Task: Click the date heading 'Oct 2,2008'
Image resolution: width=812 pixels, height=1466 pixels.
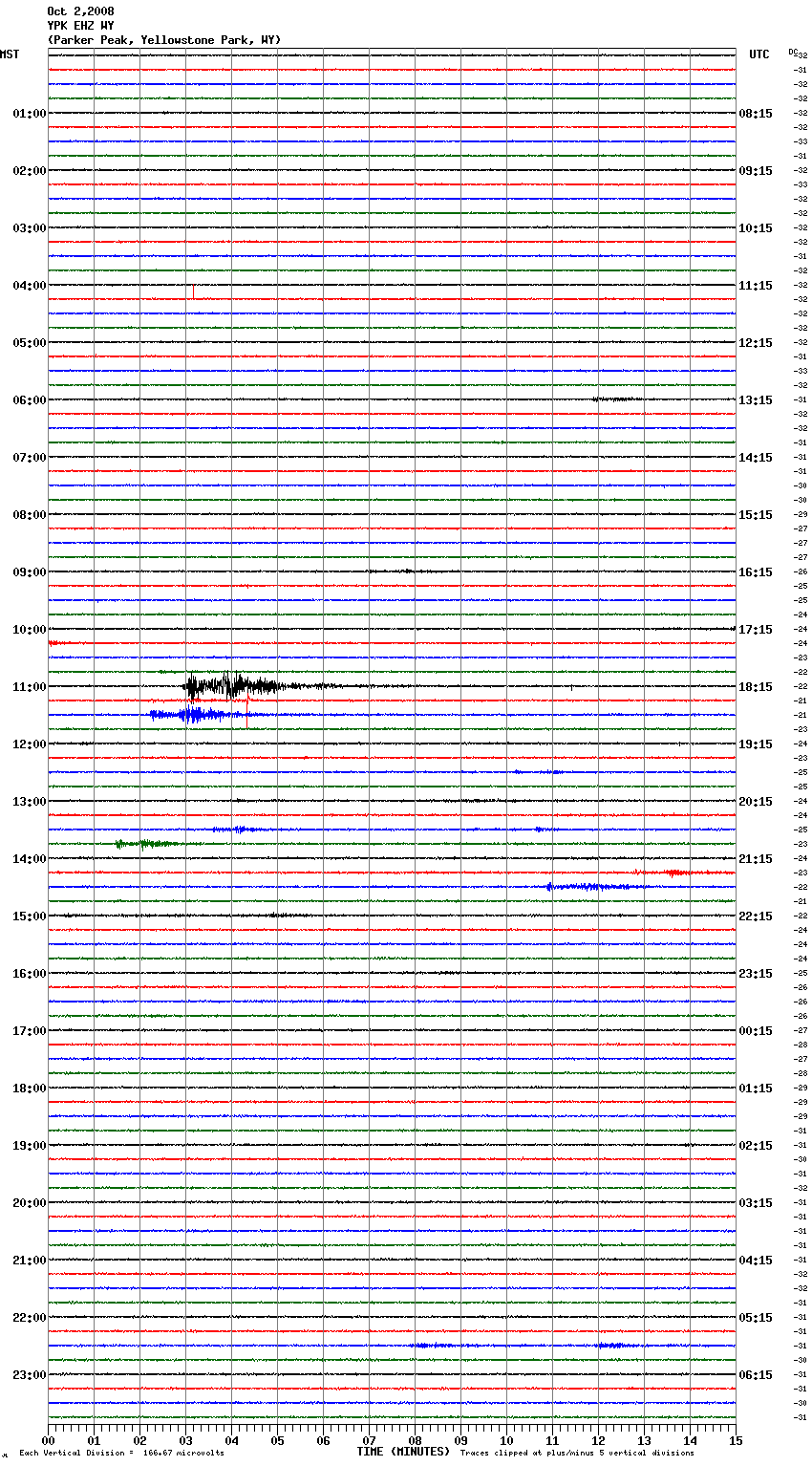Action: pyautogui.click(x=80, y=11)
